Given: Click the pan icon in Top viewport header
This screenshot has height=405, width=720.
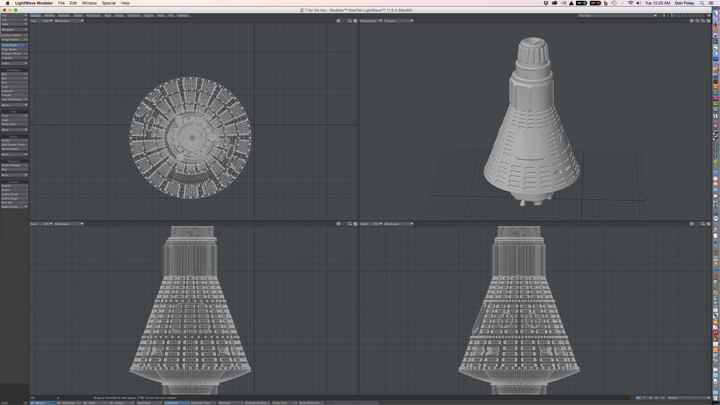Looking at the screenshot, I should point(338,21).
